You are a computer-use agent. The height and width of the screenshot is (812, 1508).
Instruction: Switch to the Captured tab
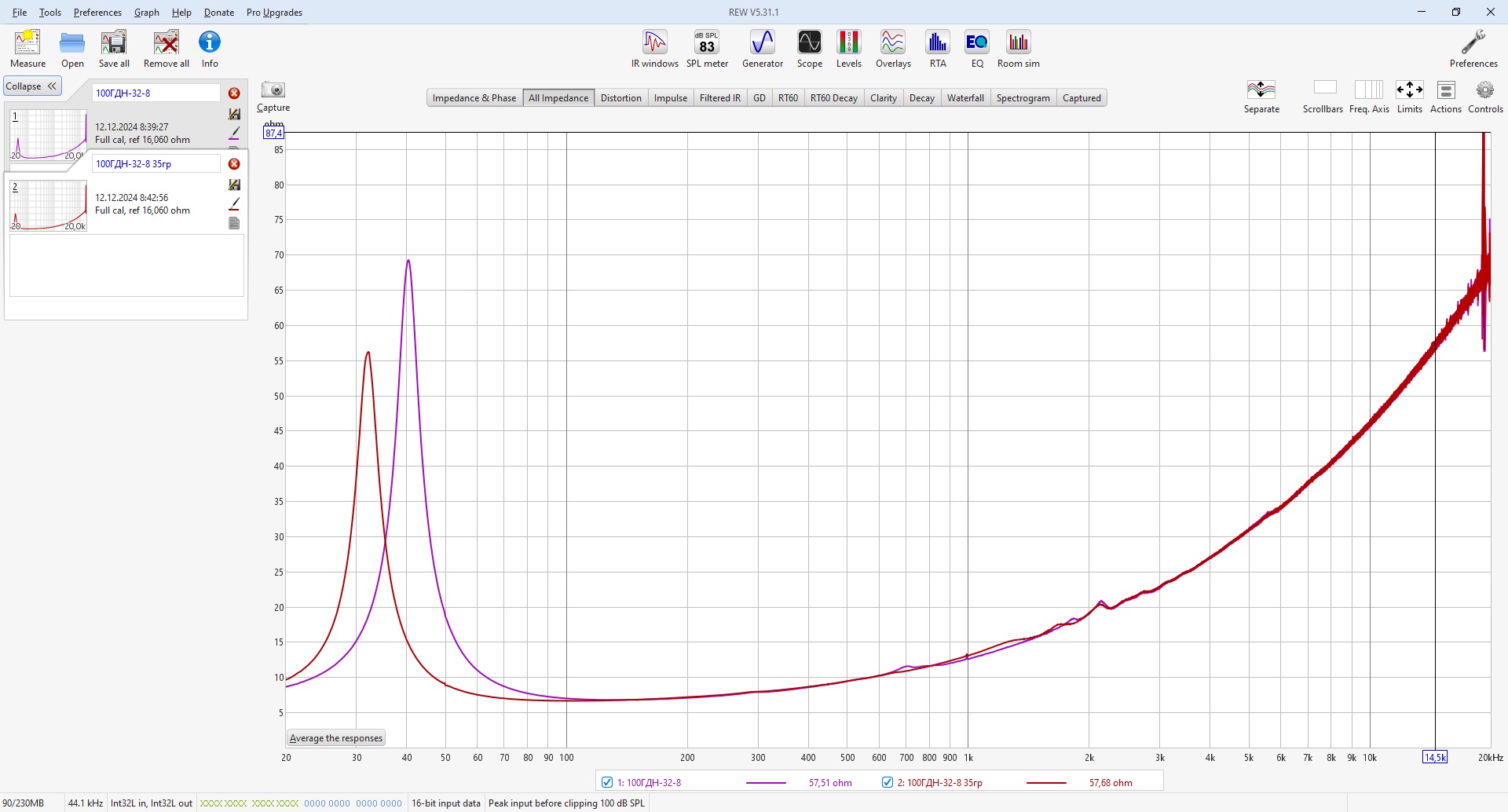(1082, 98)
